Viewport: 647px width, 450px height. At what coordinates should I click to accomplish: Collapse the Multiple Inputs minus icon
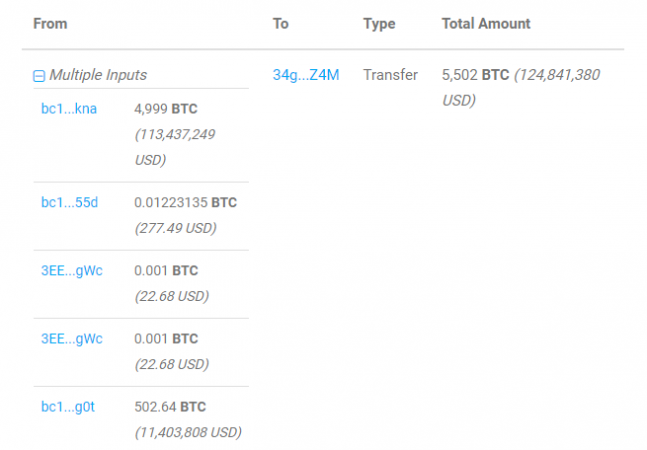coord(39,75)
